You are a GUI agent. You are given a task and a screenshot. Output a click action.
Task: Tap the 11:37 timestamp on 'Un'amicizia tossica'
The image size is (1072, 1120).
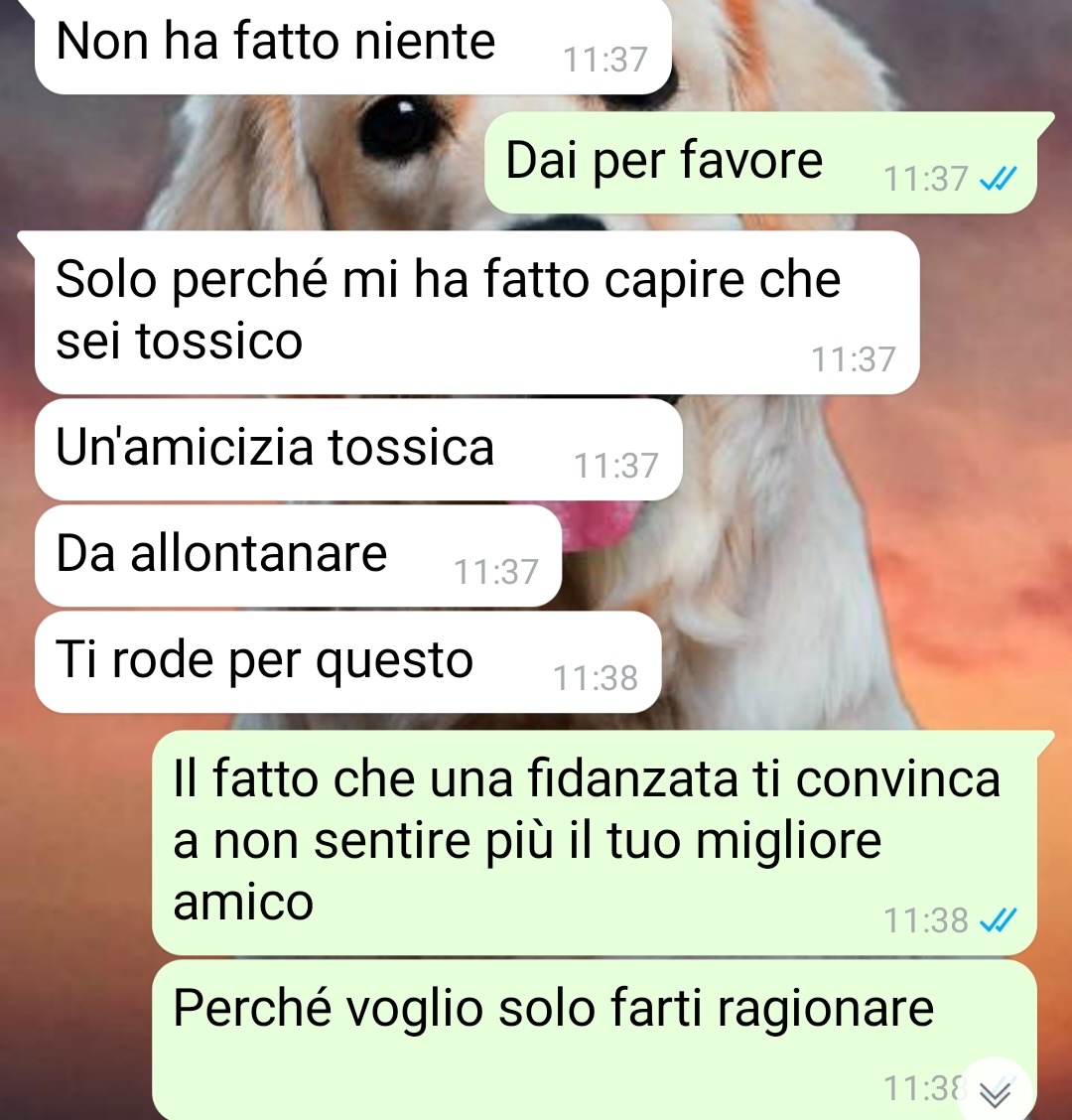pyautogui.click(x=615, y=466)
